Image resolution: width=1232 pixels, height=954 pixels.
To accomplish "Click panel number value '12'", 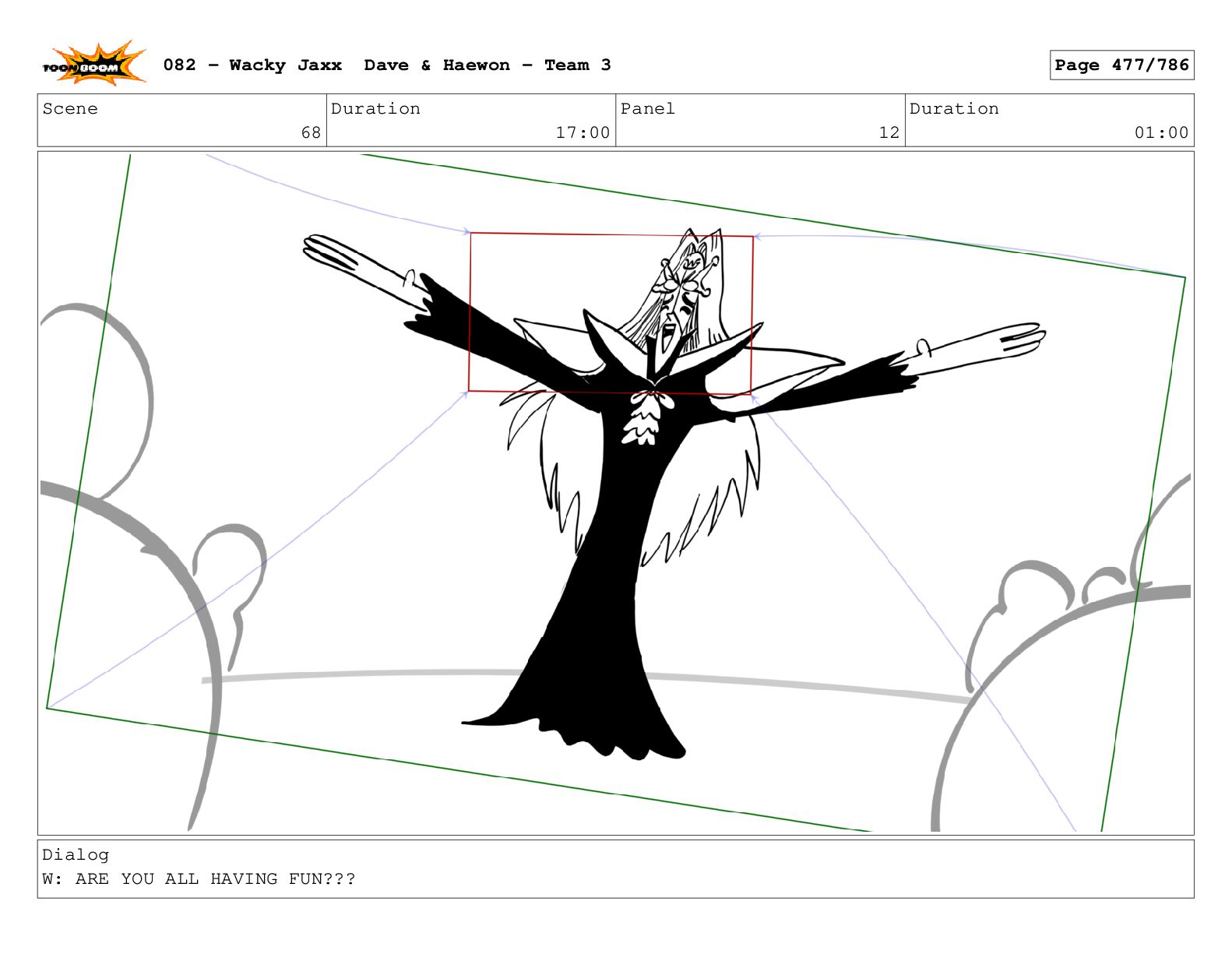I will [x=889, y=133].
